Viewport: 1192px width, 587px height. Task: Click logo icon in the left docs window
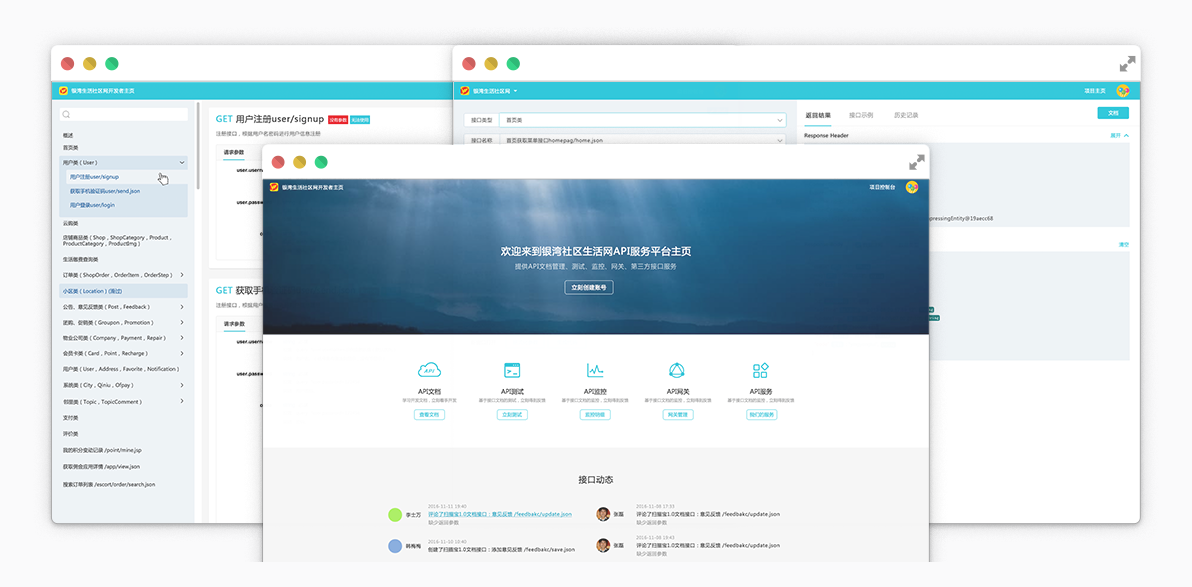coord(64,90)
